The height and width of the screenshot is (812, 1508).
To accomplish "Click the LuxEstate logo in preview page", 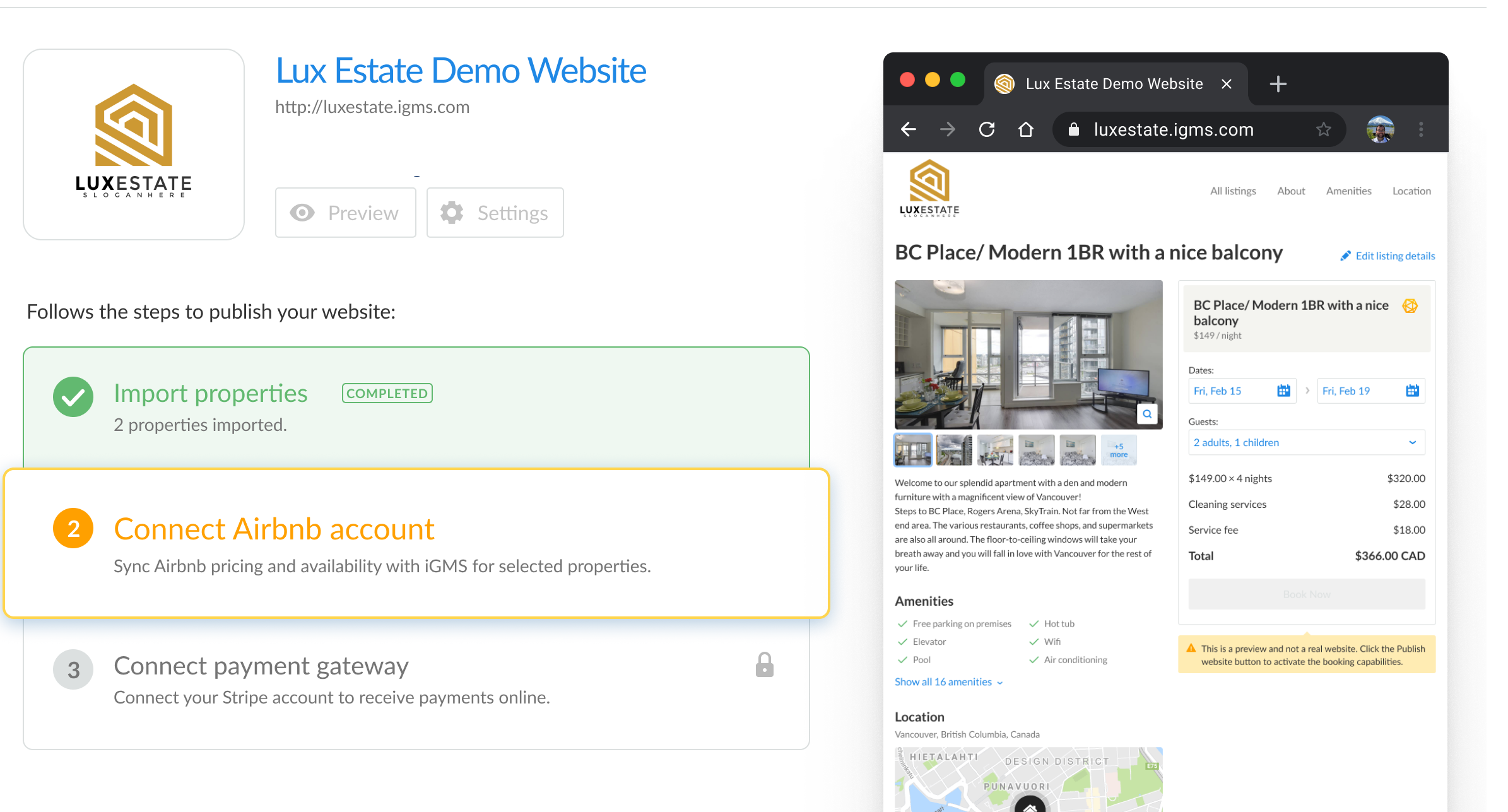I will 929,188.
